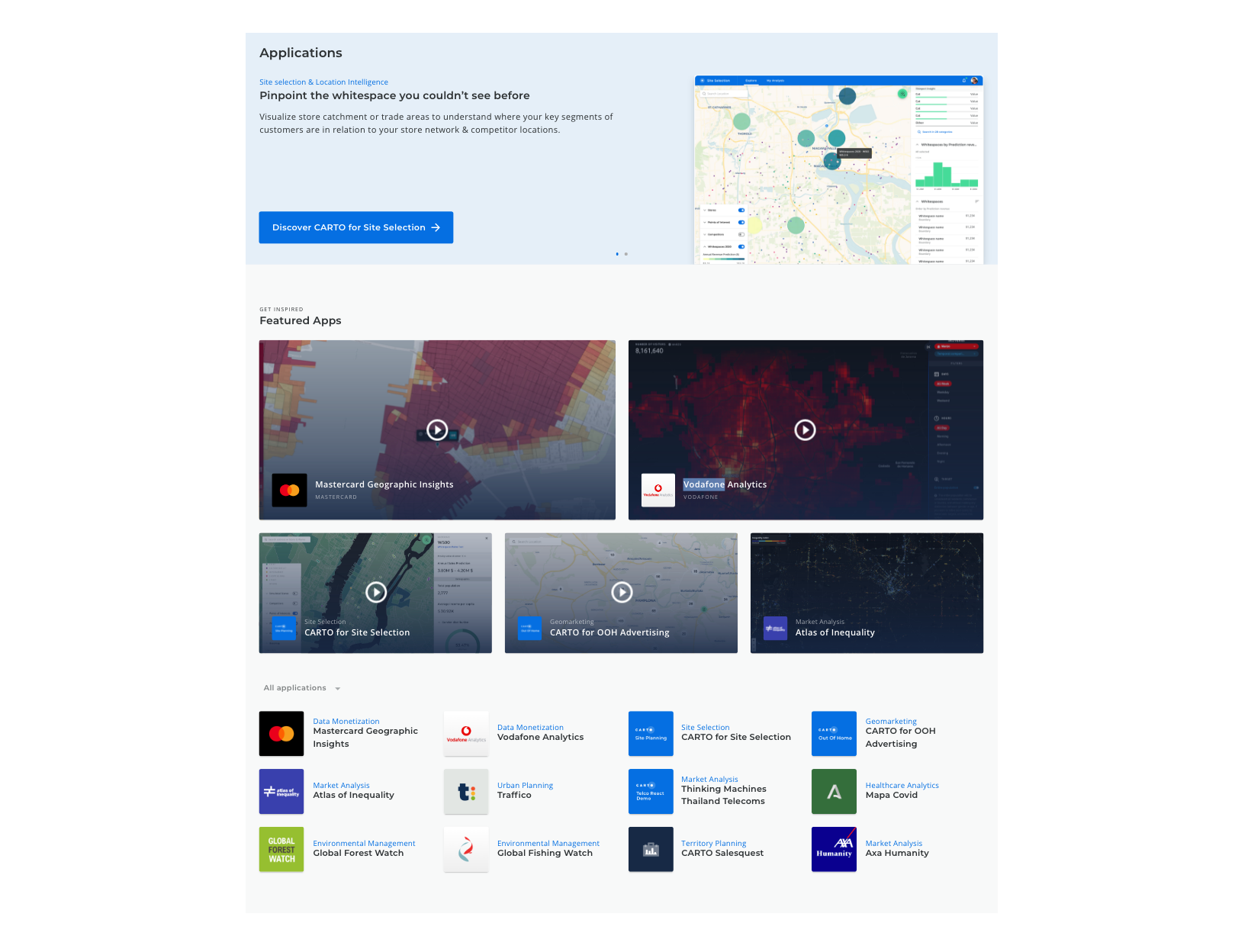Viewport: 1251px width, 952px height.
Task: Click the site selection map preview image
Action: pos(838,170)
